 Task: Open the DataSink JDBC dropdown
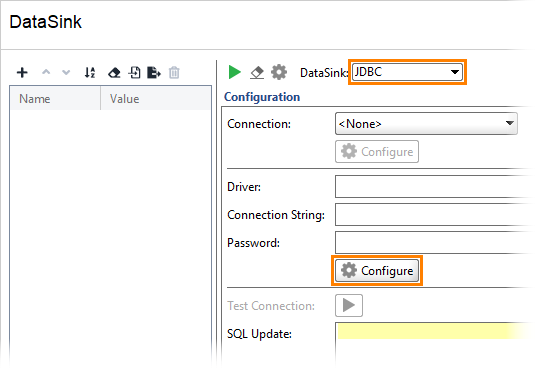coord(407,72)
